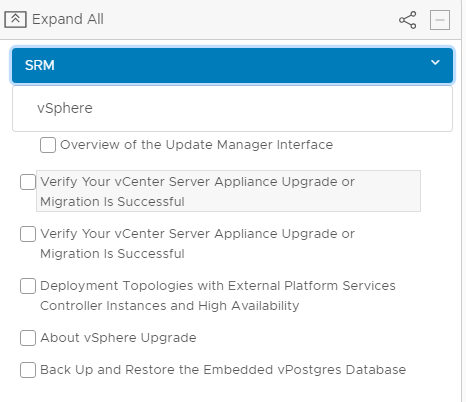Open Deployment Topologies with External Platform Services topic
This screenshot has height=402, width=466.
218,296
